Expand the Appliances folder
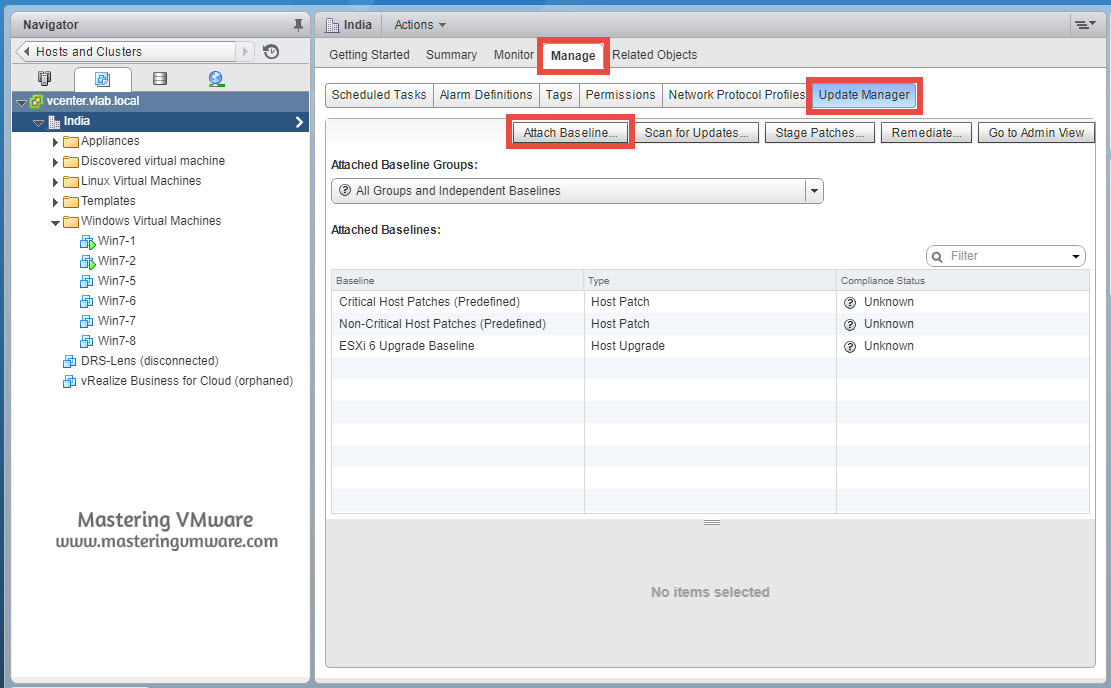The image size is (1111, 688). pos(56,142)
